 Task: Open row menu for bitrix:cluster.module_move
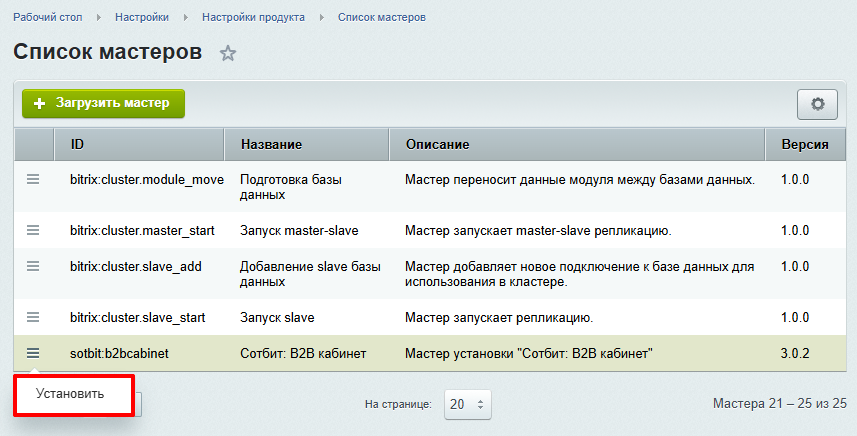[33, 179]
